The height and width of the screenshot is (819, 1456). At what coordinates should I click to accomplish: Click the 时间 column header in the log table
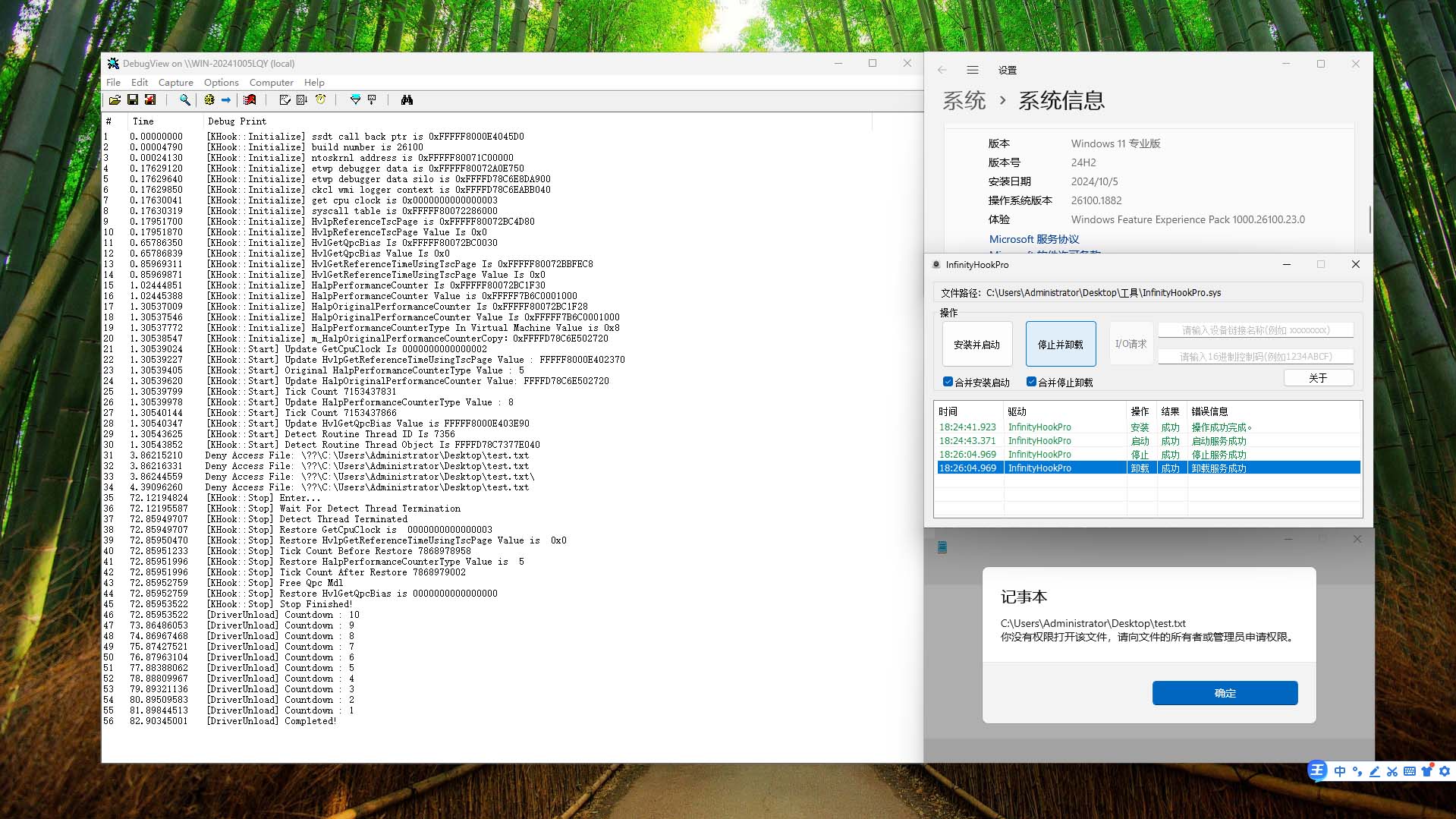(x=969, y=411)
